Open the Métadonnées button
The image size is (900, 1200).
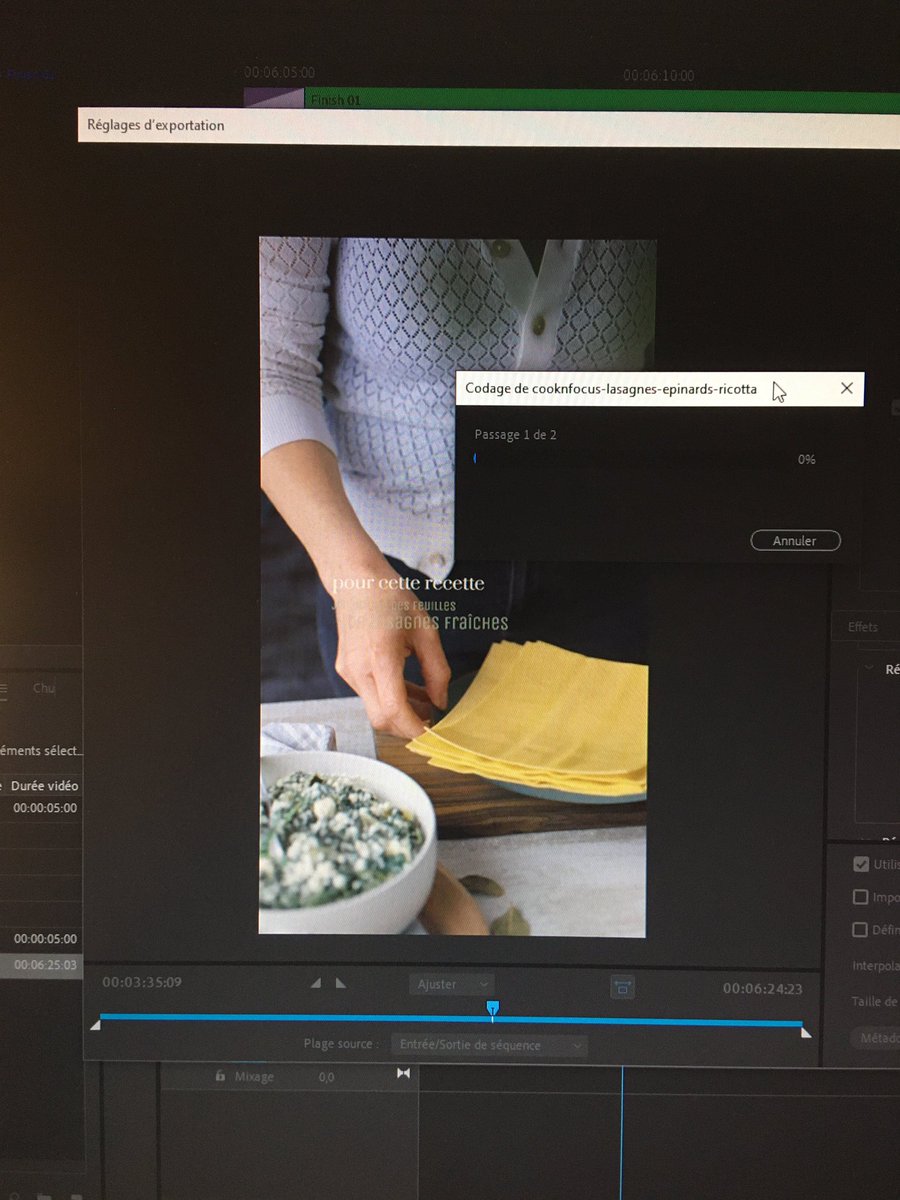pyautogui.click(x=875, y=1038)
